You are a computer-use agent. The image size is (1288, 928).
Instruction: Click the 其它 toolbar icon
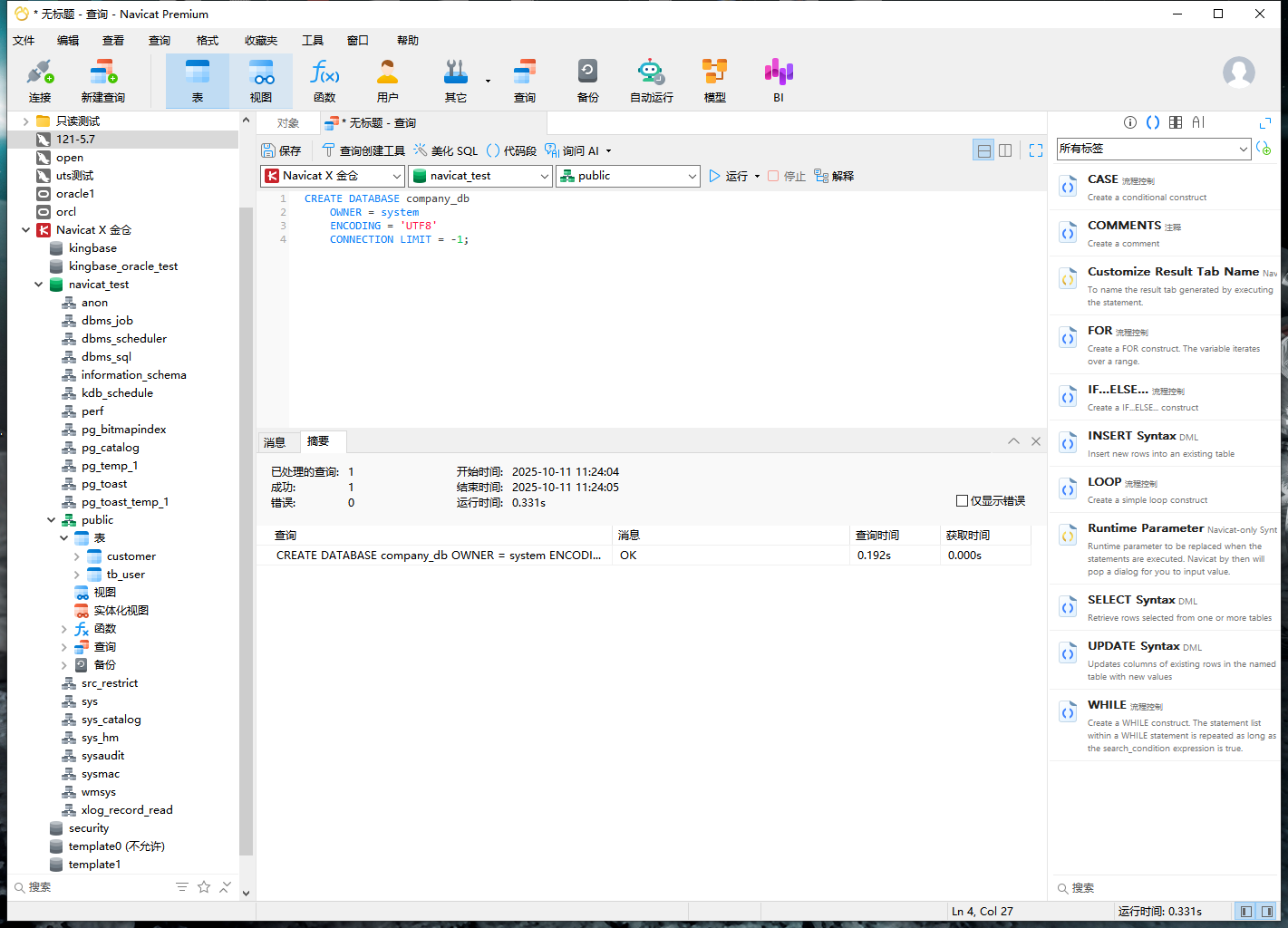[x=456, y=81]
